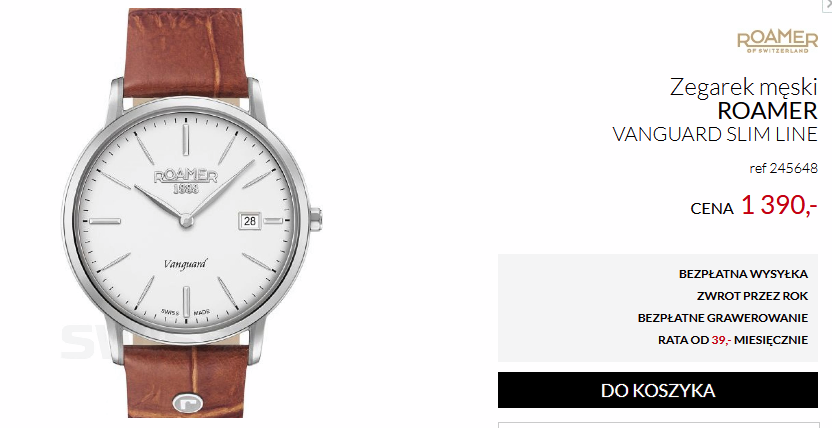Open BEZPŁATNE GRAWEROWANIE engraving info

(723, 318)
